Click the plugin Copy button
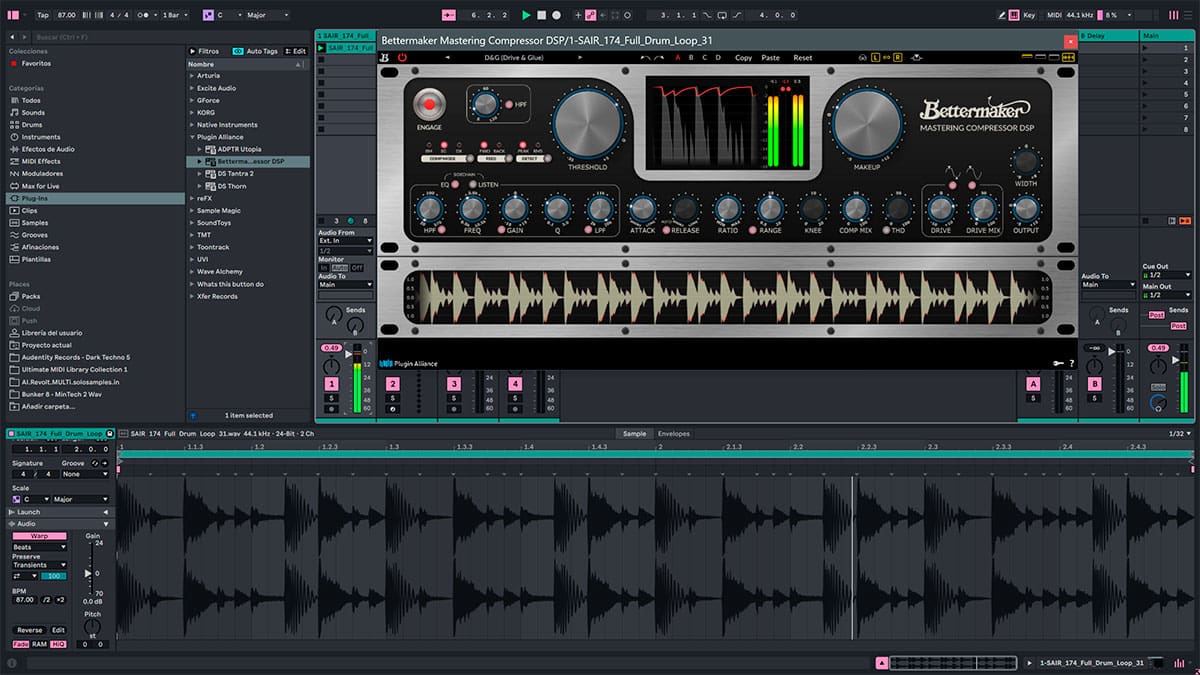 tap(743, 57)
